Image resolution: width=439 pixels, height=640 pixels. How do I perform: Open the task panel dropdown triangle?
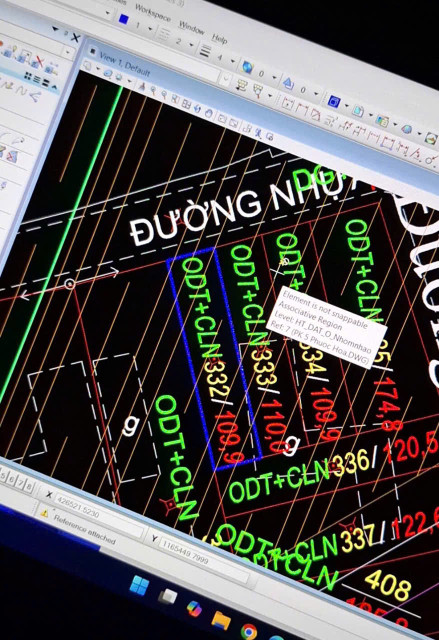55,29
